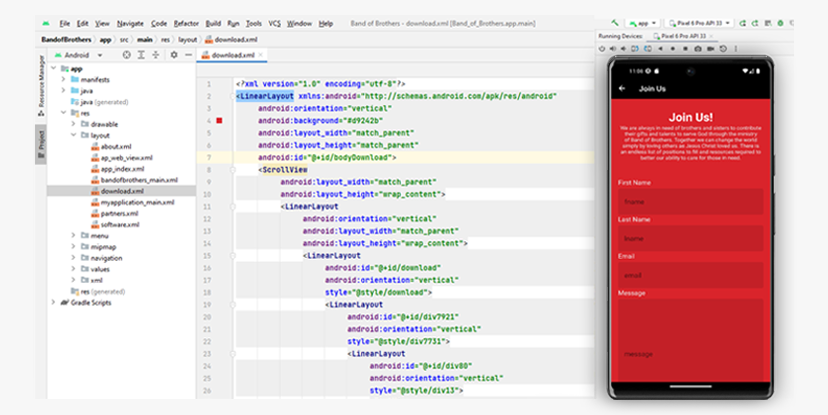Screen dimensions: 828x415
Task: Collapse the res folder
Action: (x=63, y=113)
